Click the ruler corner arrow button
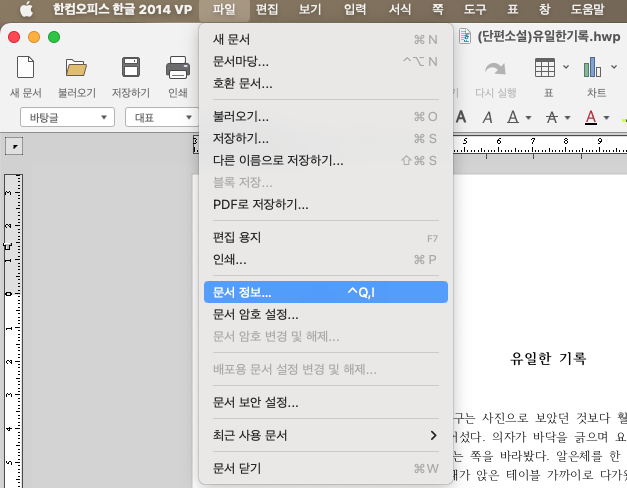The height and width of the screenshot is (488, 627). tap(14, 146)
